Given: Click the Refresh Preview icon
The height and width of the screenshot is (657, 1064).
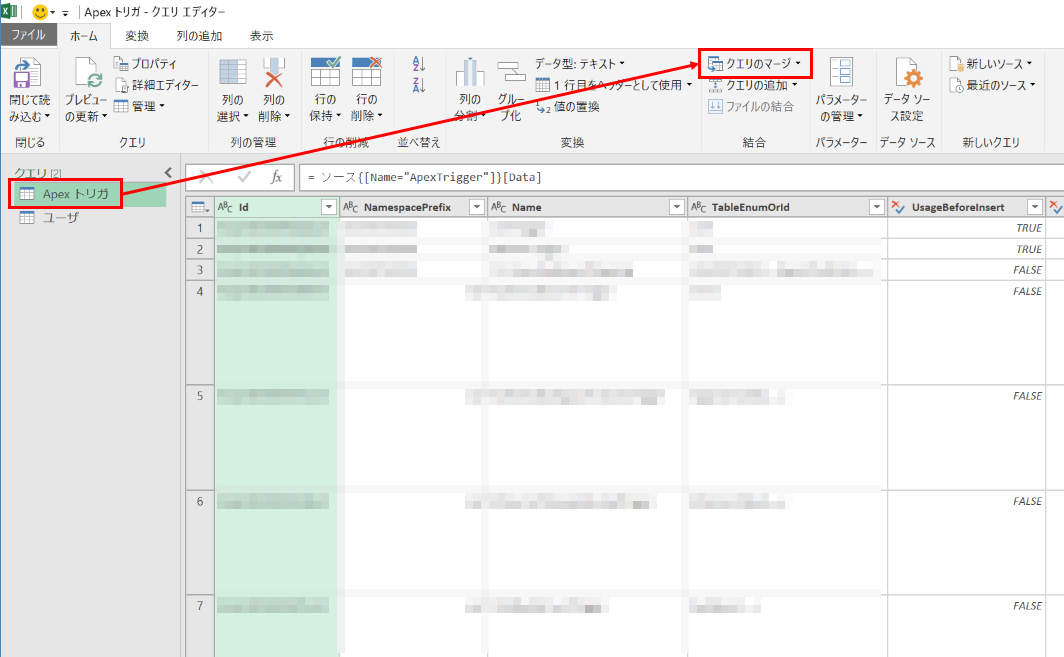Looking at the screenshot, I should [88, 73].
